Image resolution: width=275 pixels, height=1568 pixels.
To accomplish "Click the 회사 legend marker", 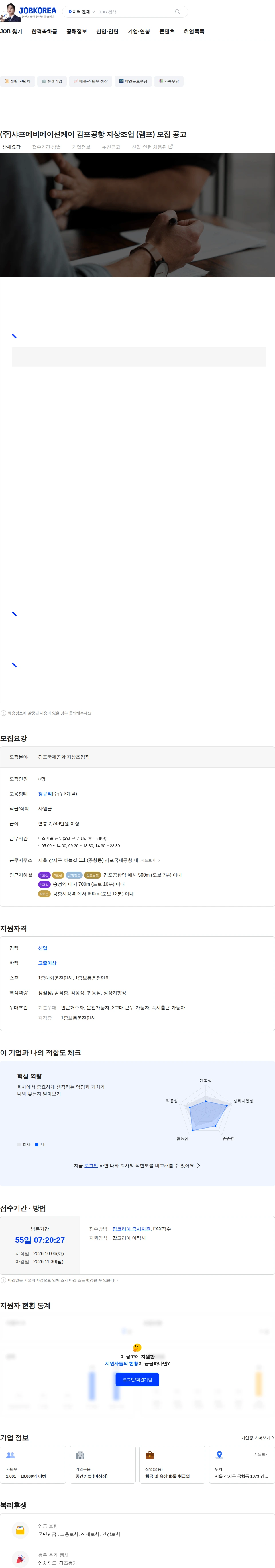I will coord(19,1144).
